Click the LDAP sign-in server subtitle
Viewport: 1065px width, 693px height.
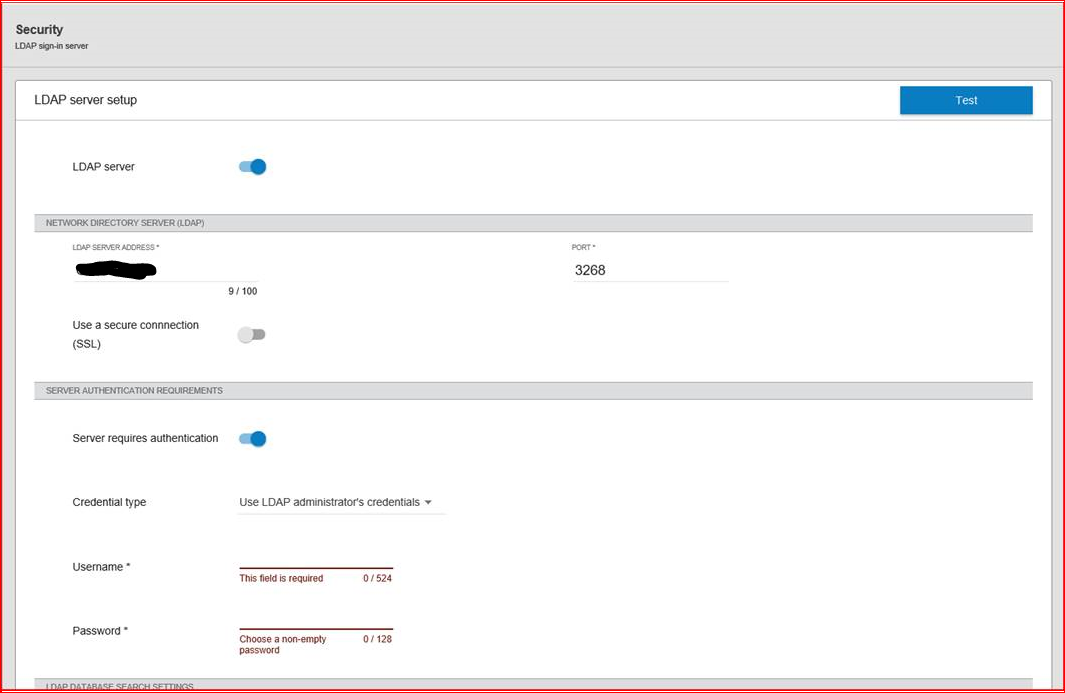(x=51, y=45)
